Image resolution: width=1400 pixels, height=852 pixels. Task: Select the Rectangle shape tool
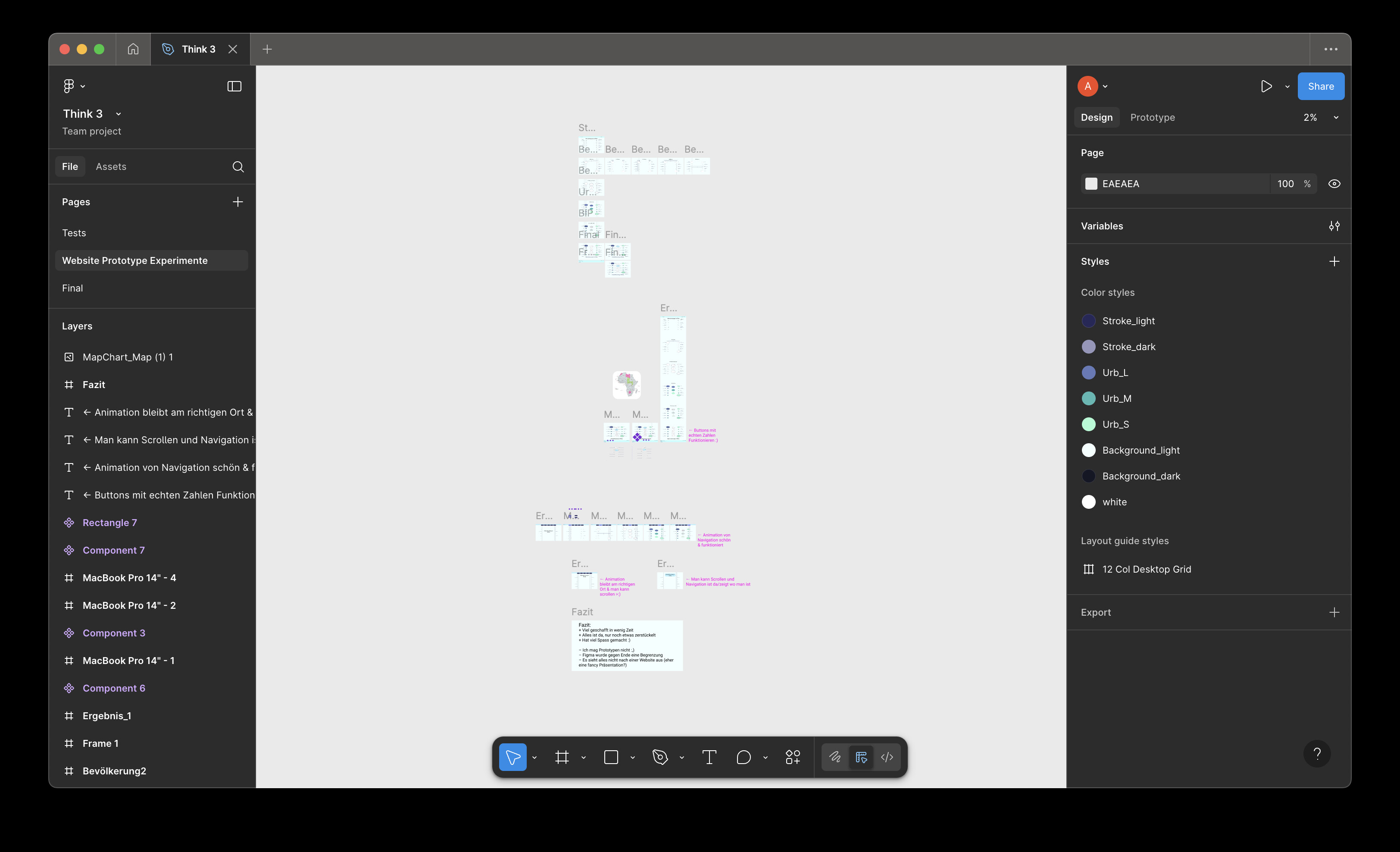point(611,757)
